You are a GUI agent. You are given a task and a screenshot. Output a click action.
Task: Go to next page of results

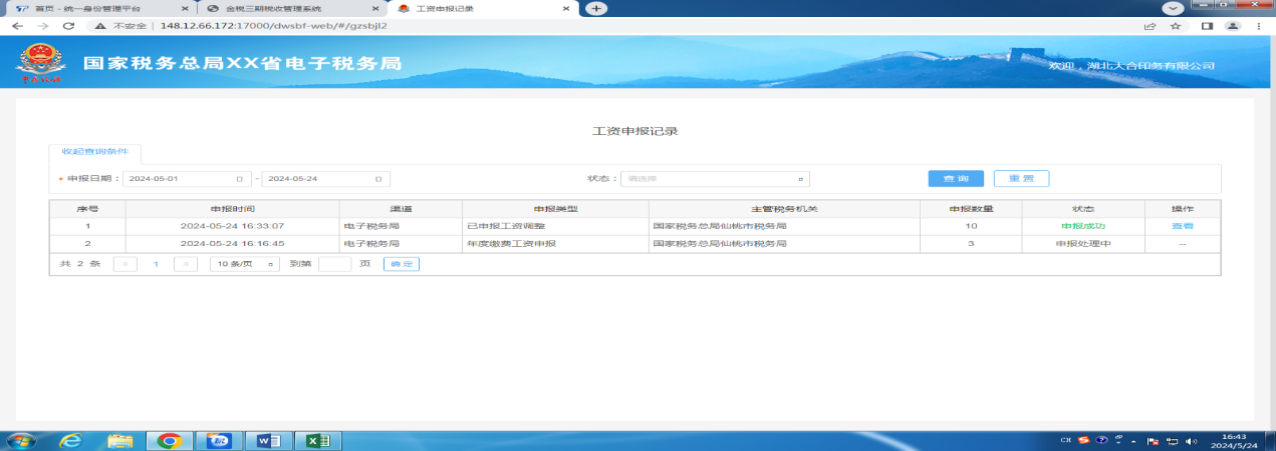(x=185, y=264)
